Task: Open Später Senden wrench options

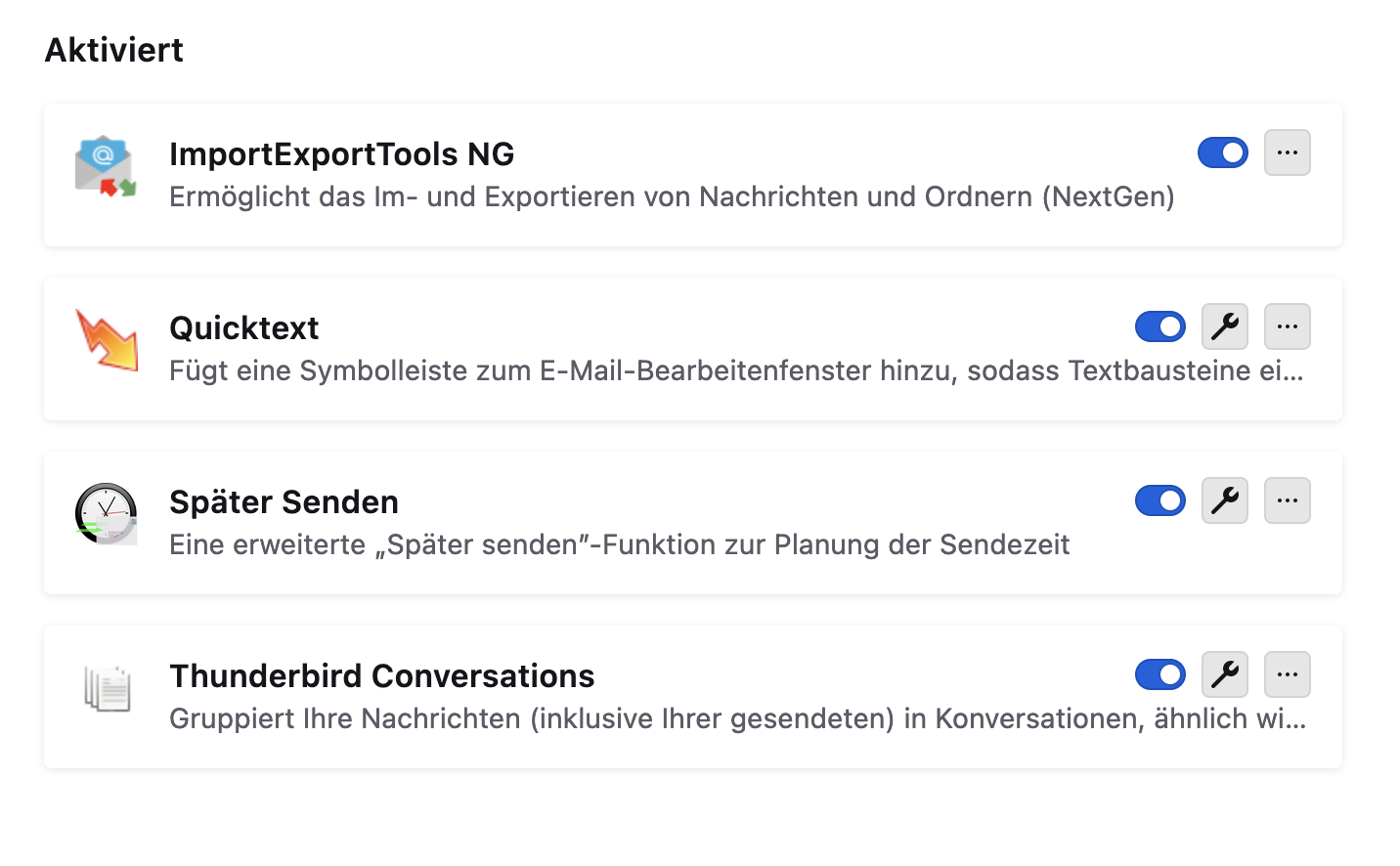Action: pos(1224,500)
